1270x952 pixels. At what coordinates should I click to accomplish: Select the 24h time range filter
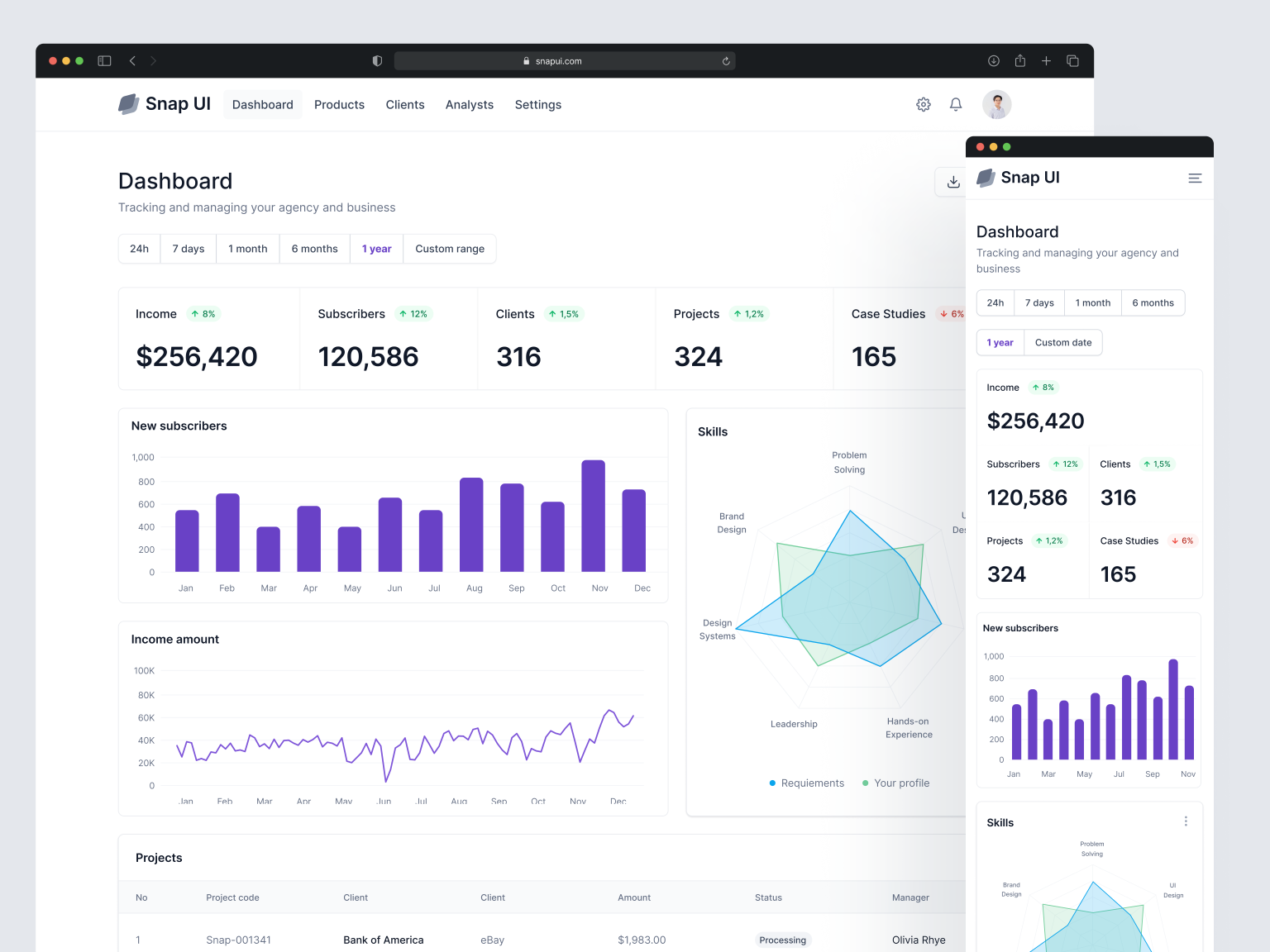coord(139,248)
